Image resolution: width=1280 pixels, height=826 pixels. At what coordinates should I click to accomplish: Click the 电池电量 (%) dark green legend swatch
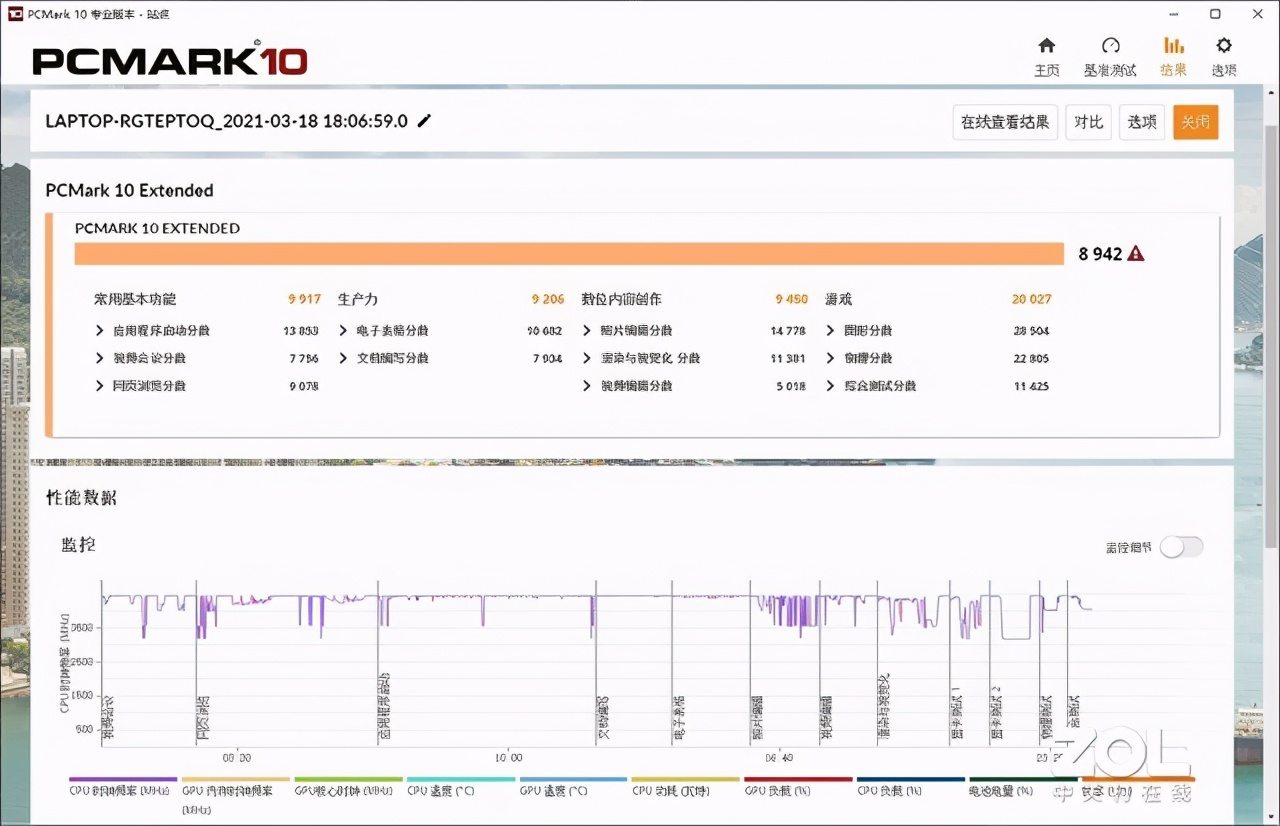coord(1023,779)
